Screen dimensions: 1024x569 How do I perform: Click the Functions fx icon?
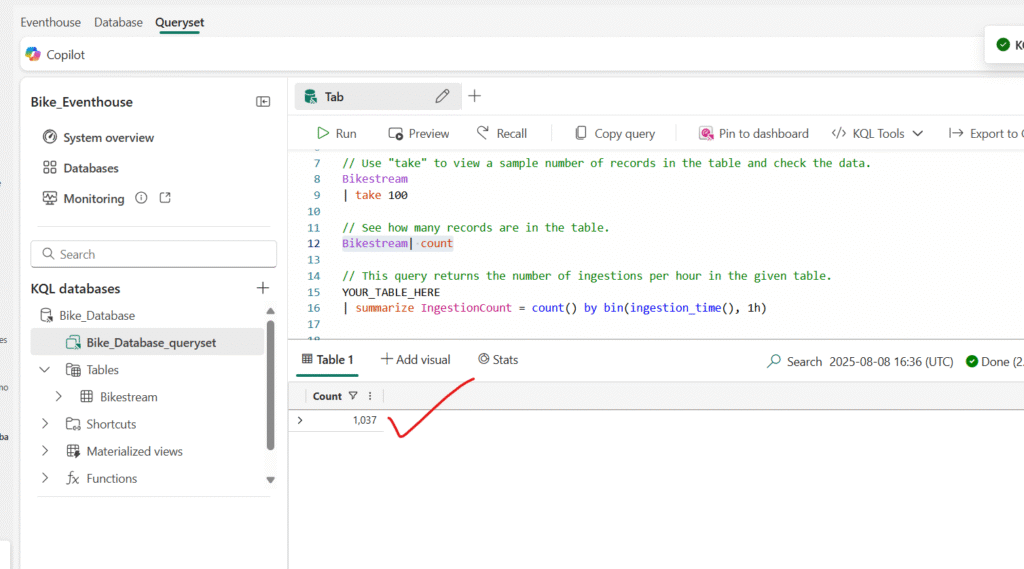tap(72, 478)
